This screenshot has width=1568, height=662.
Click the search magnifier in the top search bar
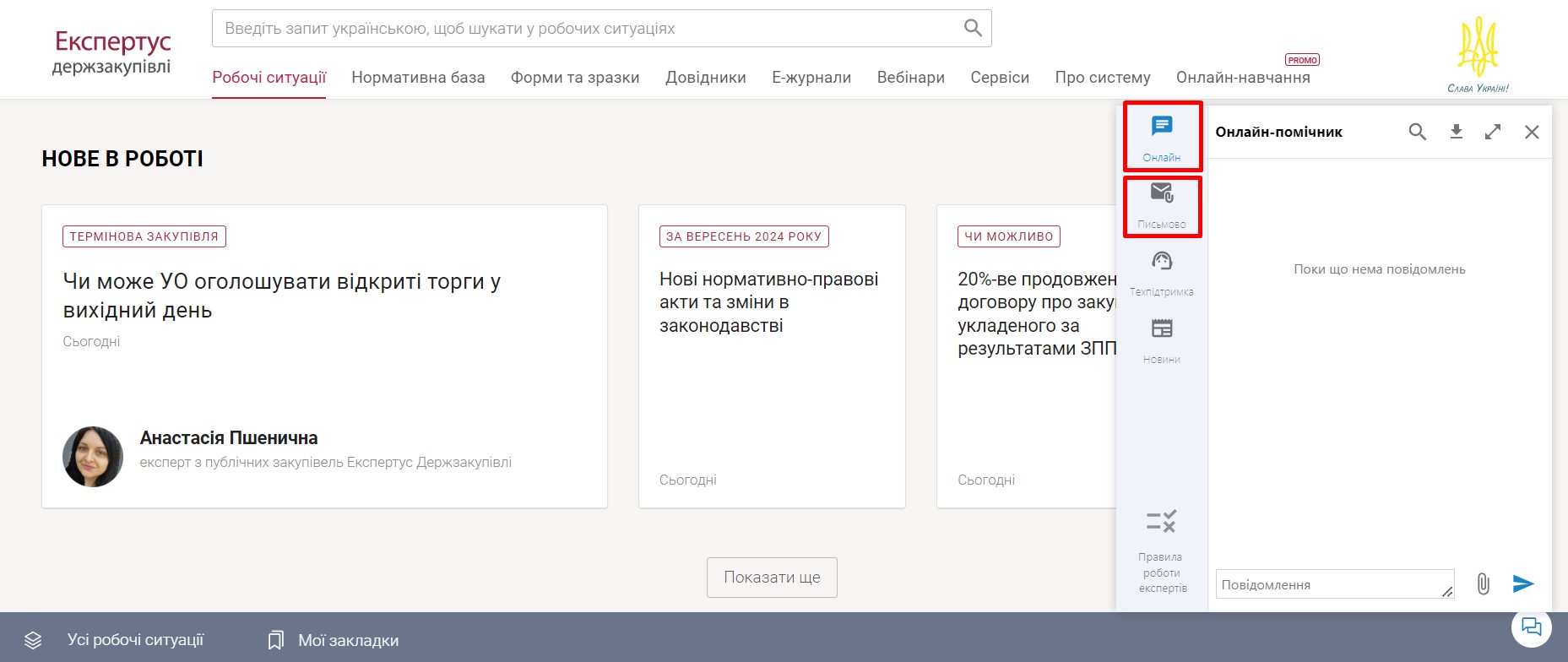pyautogui.click(x=973, y=28)
